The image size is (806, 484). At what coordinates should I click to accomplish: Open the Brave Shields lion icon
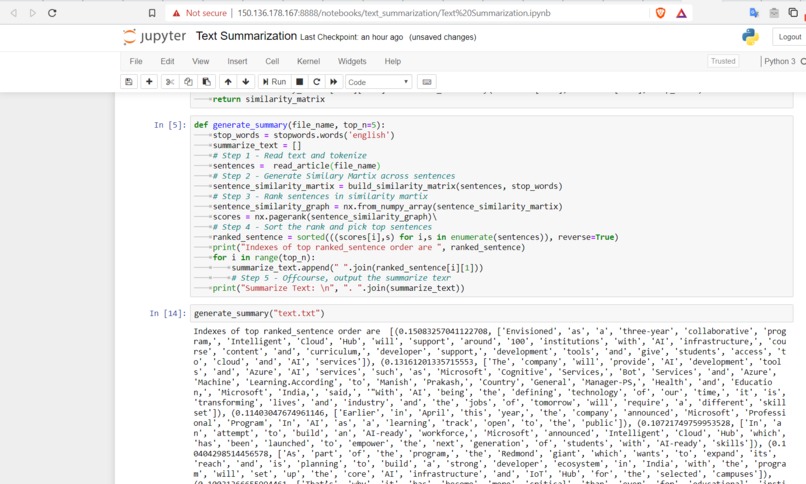[x=661, y=13]
